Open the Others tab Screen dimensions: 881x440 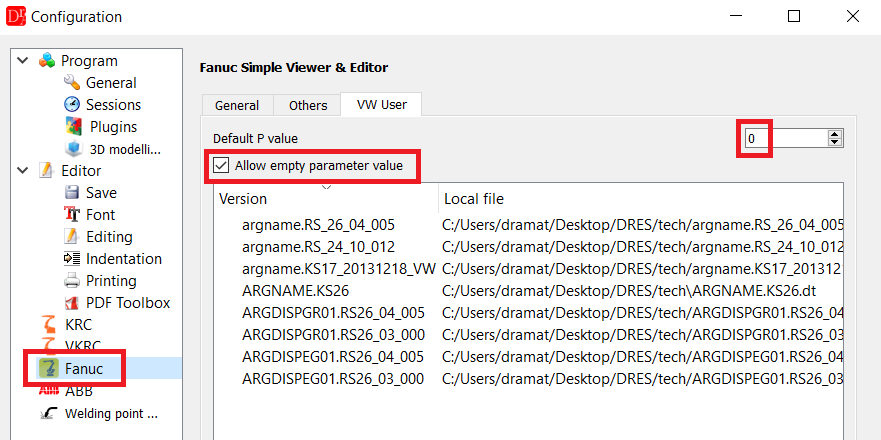click(308, 105)
